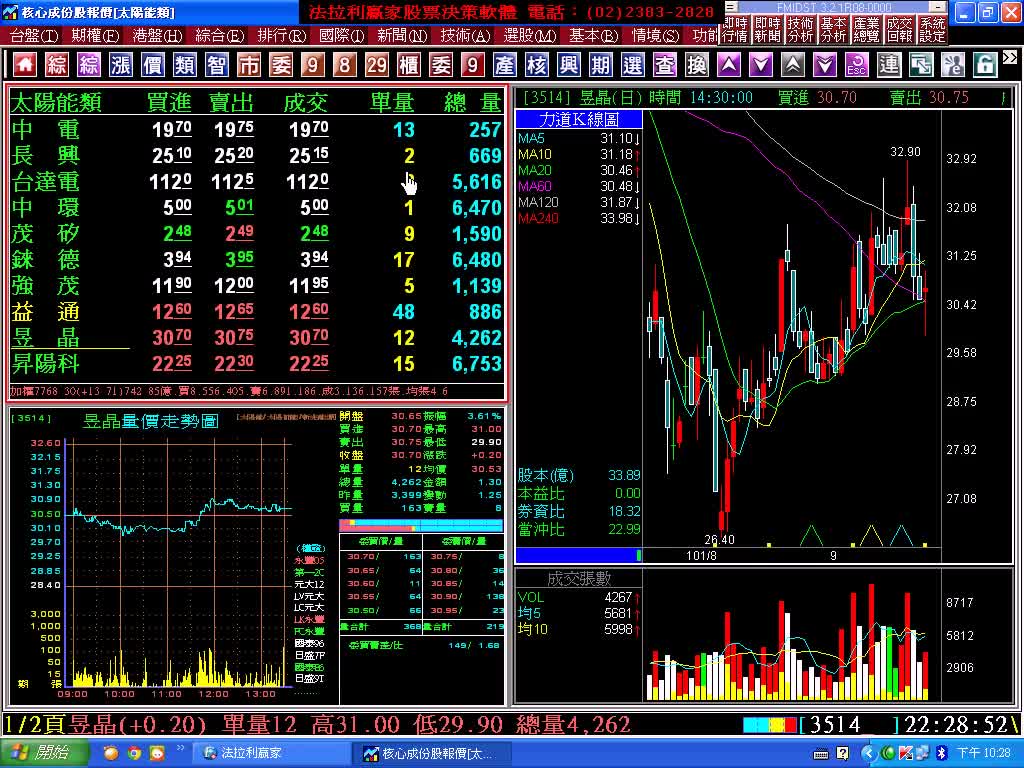Open the 期權(F) menu
Screen dimensions: 1024x768
pyautogui.click(x=95, y=35)
